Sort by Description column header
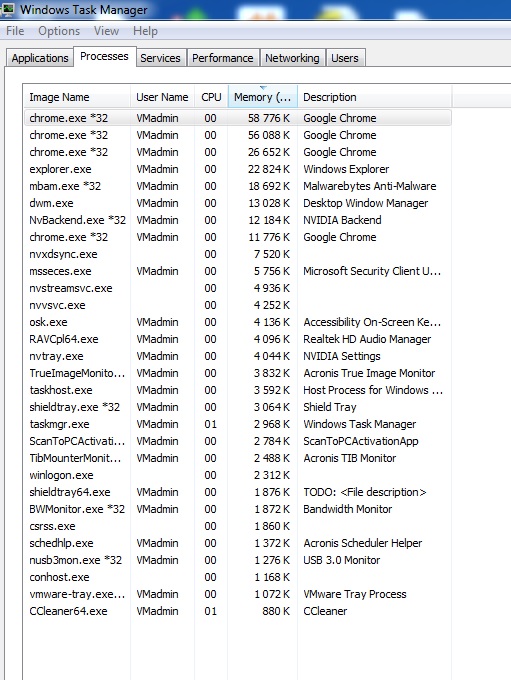 click(x=374, y=97)
